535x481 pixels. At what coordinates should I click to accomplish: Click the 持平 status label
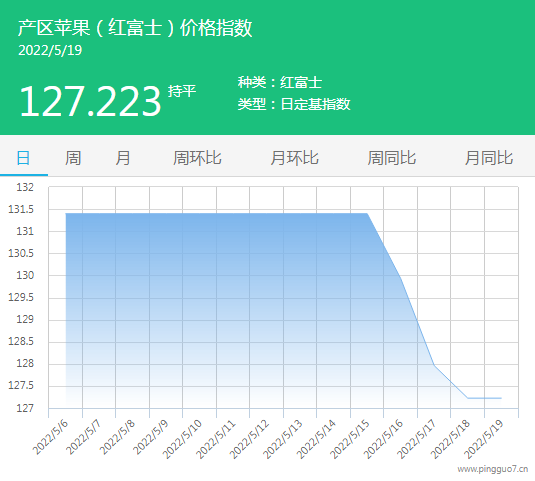coord(182,91)
